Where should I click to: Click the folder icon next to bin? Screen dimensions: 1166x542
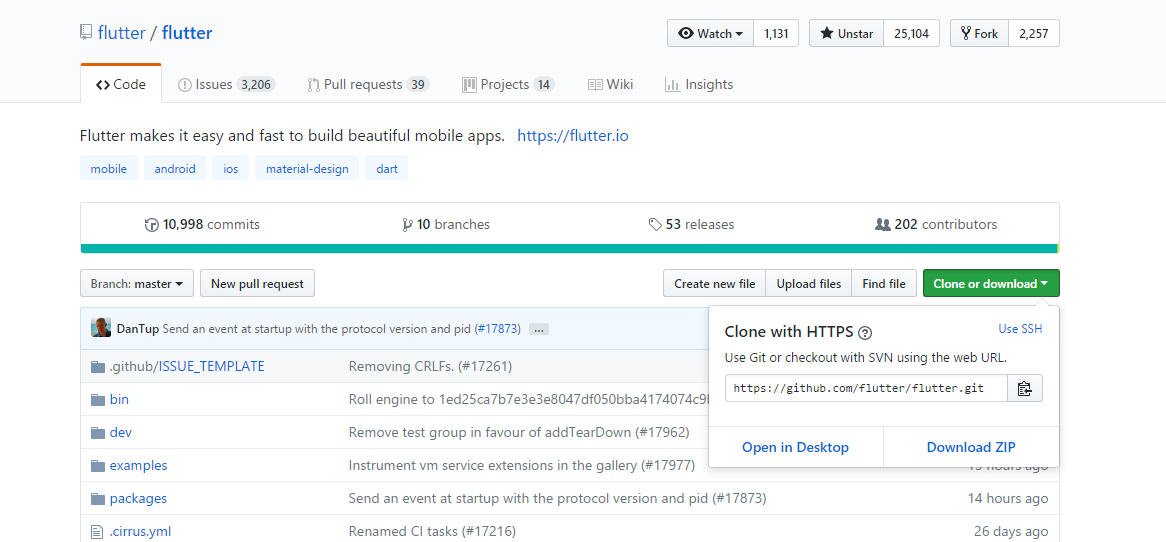point(97,399)
